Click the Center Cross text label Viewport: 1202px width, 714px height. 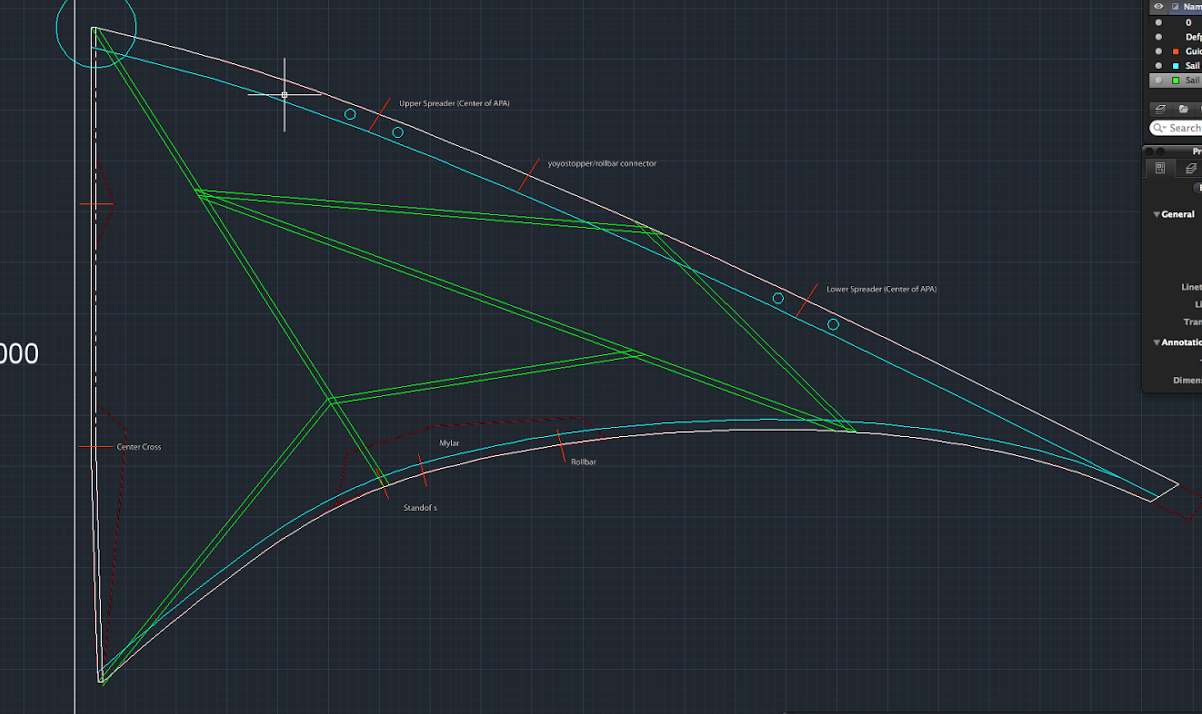(138, 447)
